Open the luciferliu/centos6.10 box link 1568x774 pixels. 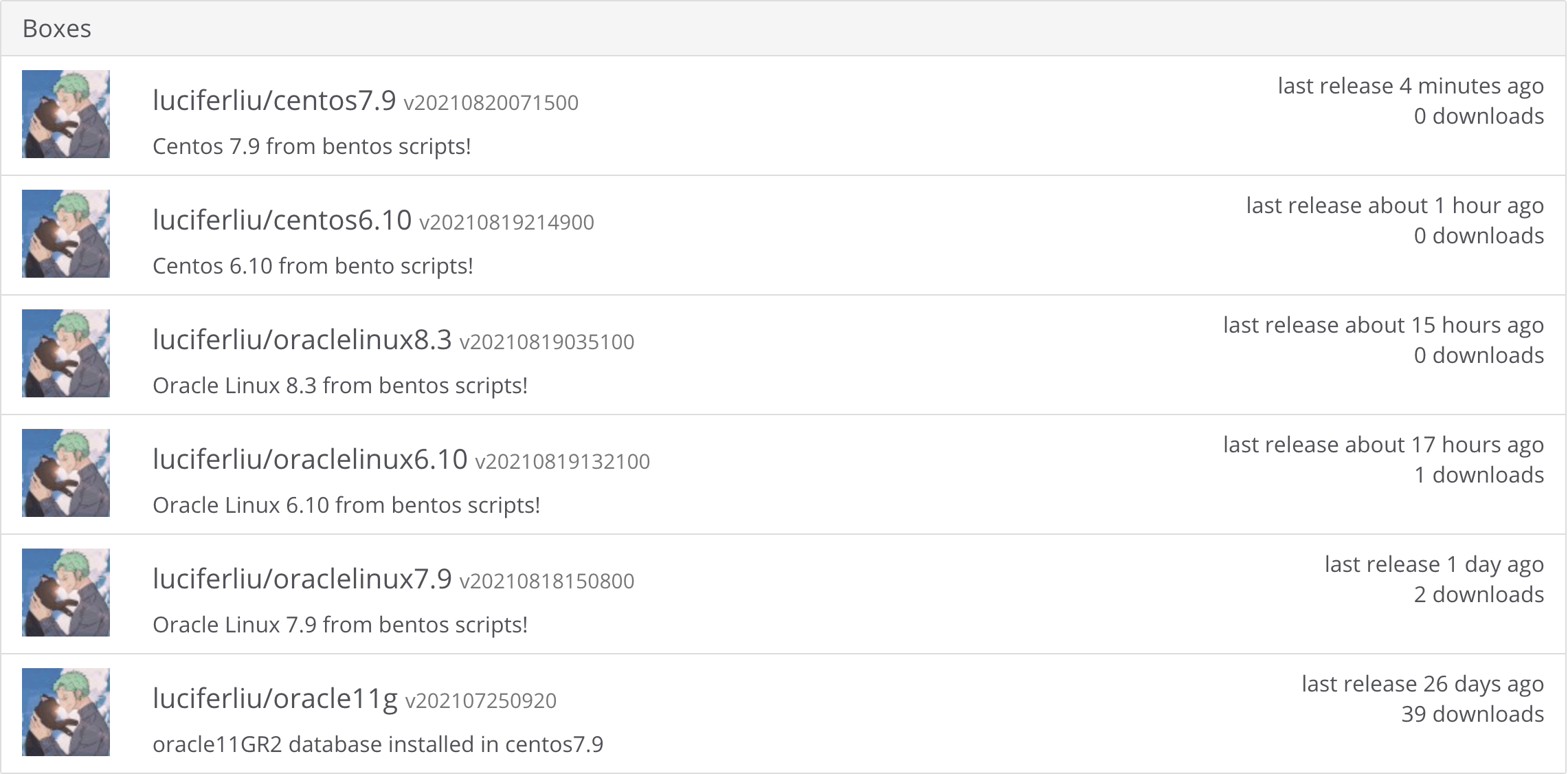pyautogui.click(x=282, y=220)
